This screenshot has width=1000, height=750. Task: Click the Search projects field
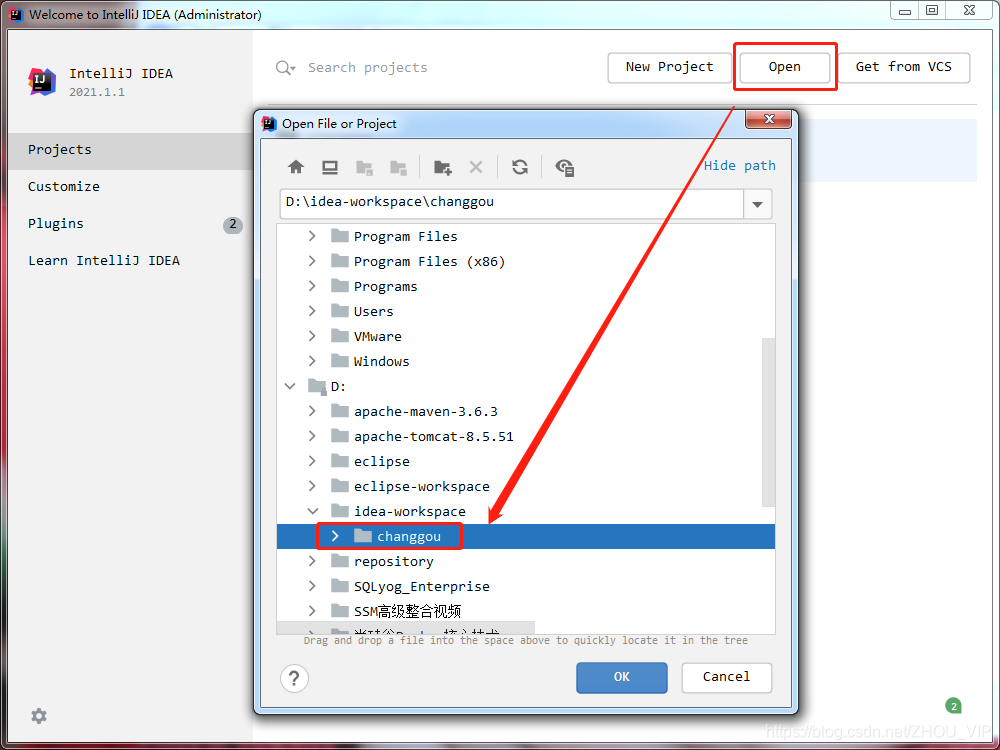coord(367,68)
